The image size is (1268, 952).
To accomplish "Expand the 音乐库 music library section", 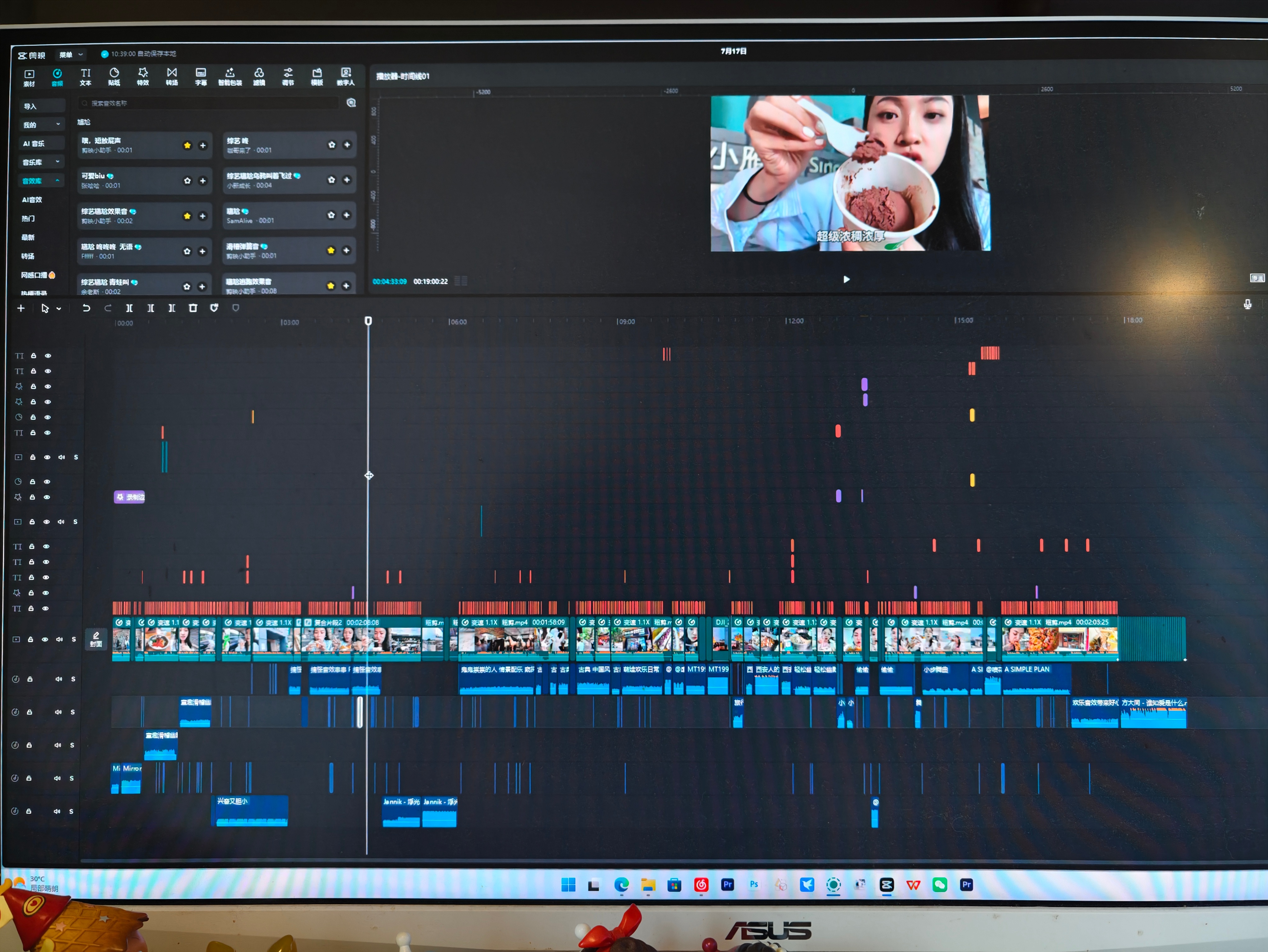I will click(41, 162).
